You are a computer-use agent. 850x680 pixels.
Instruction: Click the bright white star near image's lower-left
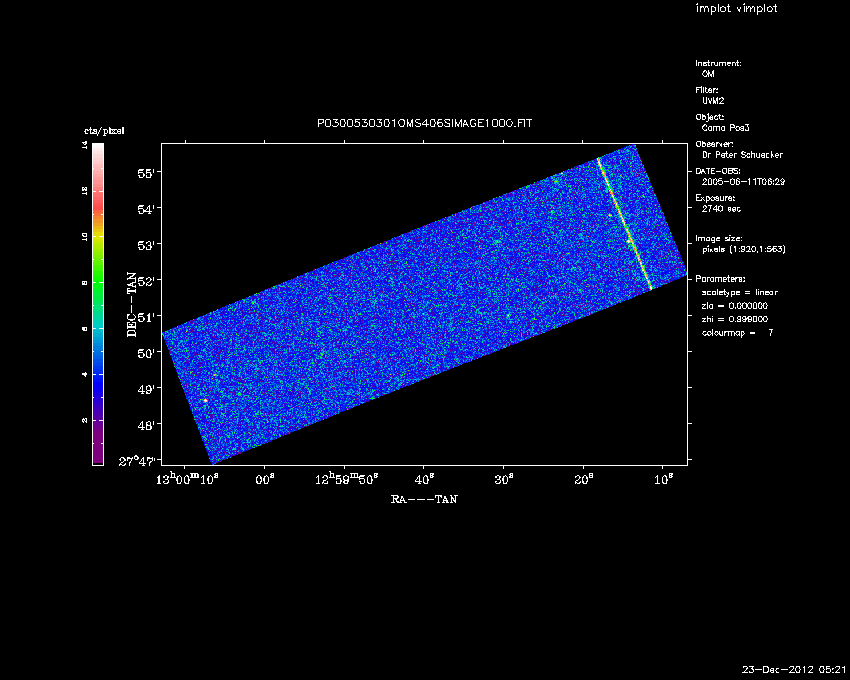[x=205, y=401]
